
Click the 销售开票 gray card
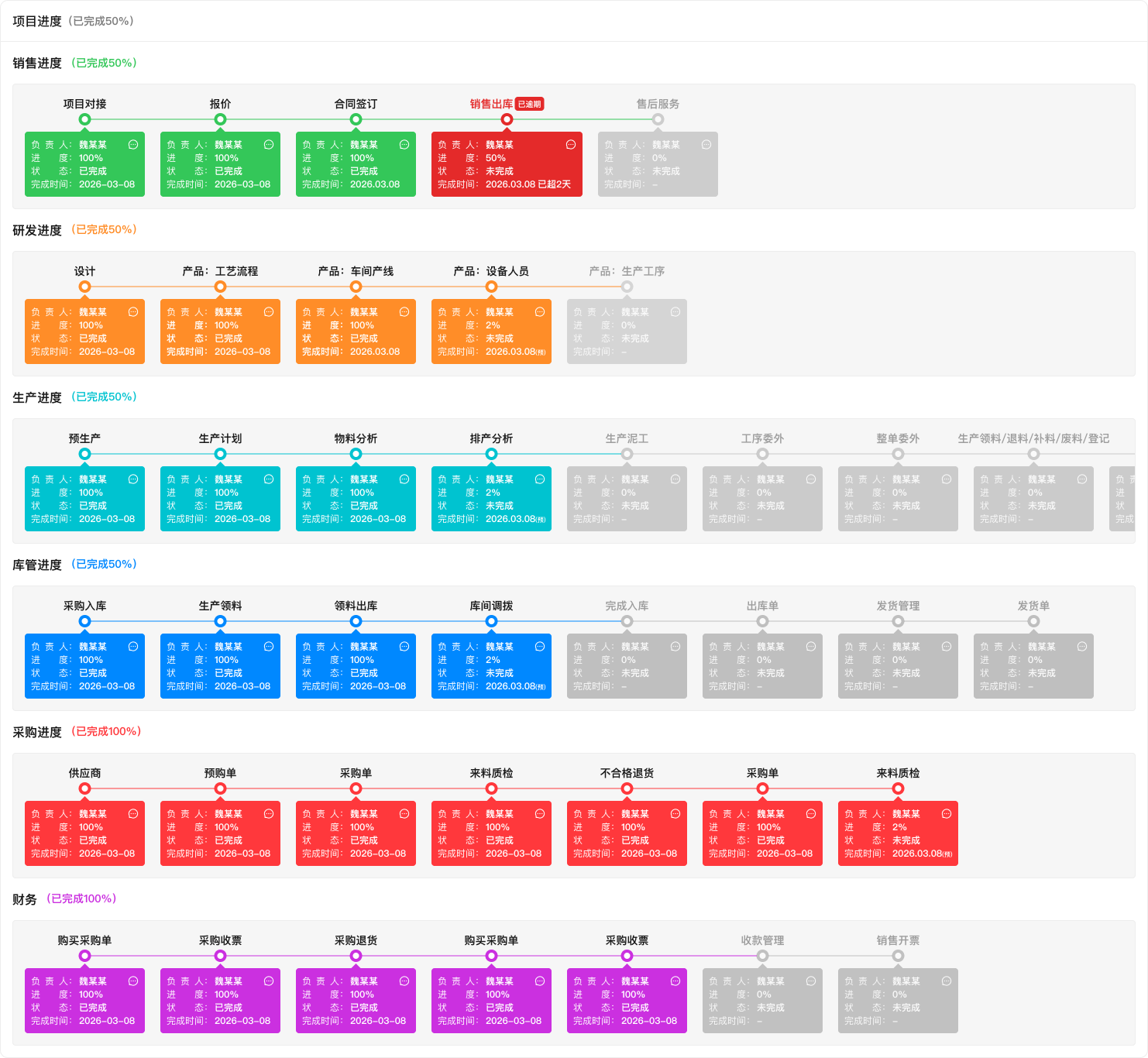pos(898,1001)
